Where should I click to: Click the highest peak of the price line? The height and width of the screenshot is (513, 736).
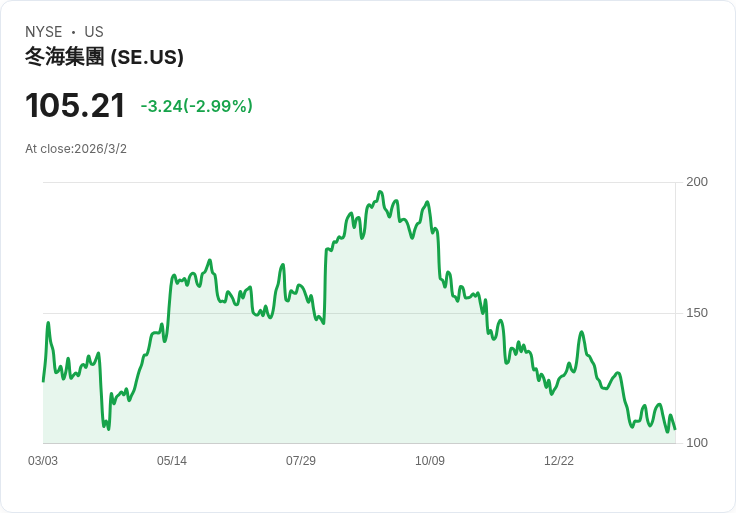click(380, 192)
